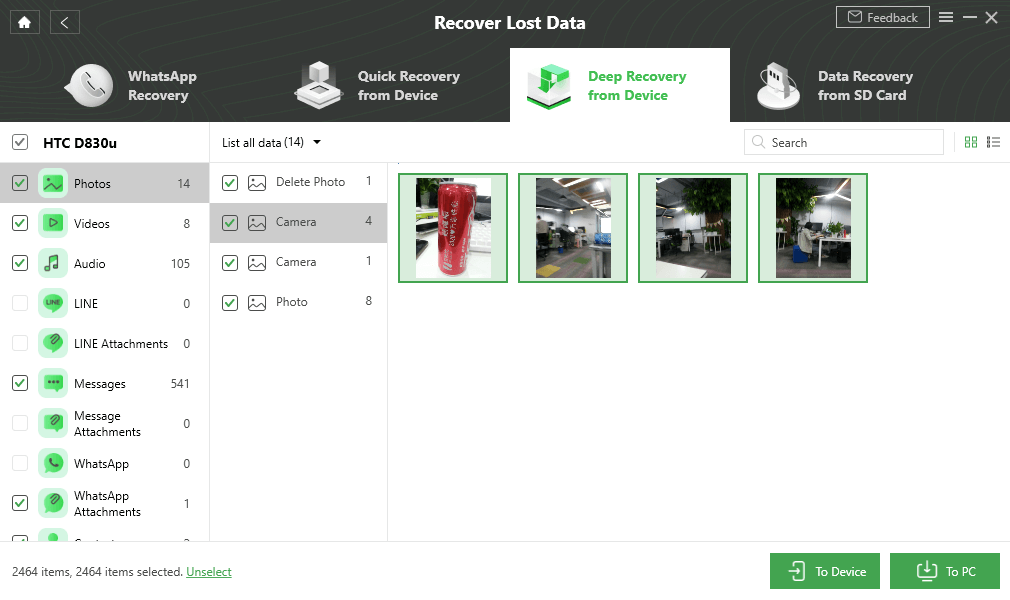Screen dimensions: 1010x600
Task: Select the Photos category icon in sidebar
Action: click(52, 183)
